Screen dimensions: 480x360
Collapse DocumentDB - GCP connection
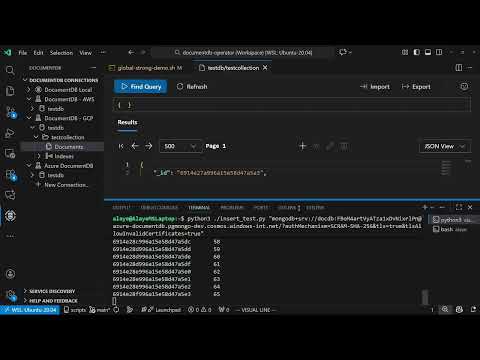pyautogui.click(x=29, y=118)
